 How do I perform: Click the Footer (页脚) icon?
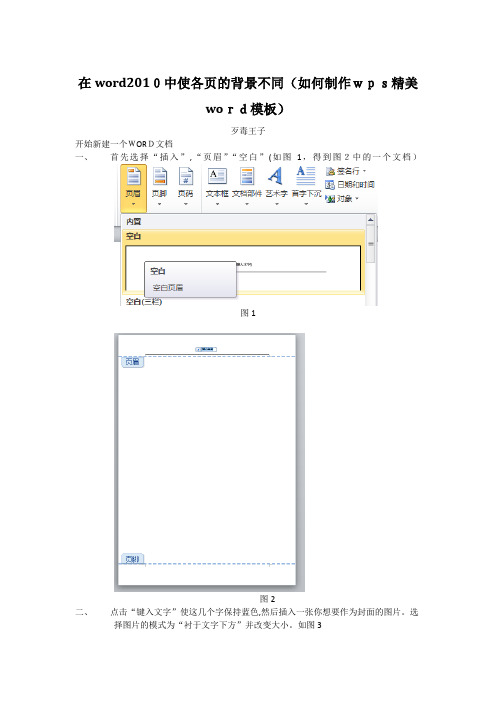(159, 176)
